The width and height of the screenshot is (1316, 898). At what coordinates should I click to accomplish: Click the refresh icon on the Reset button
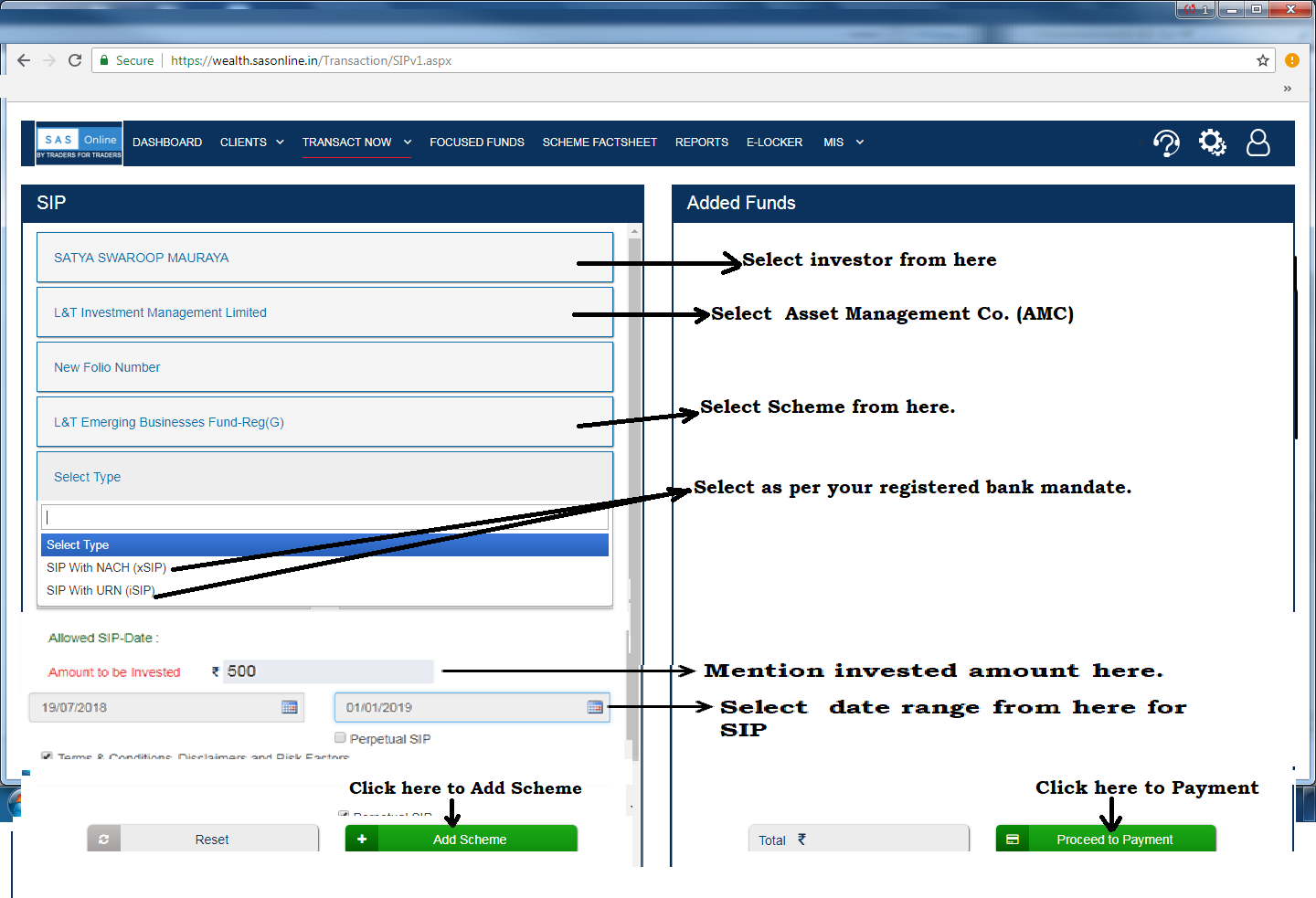coord(104,839)
